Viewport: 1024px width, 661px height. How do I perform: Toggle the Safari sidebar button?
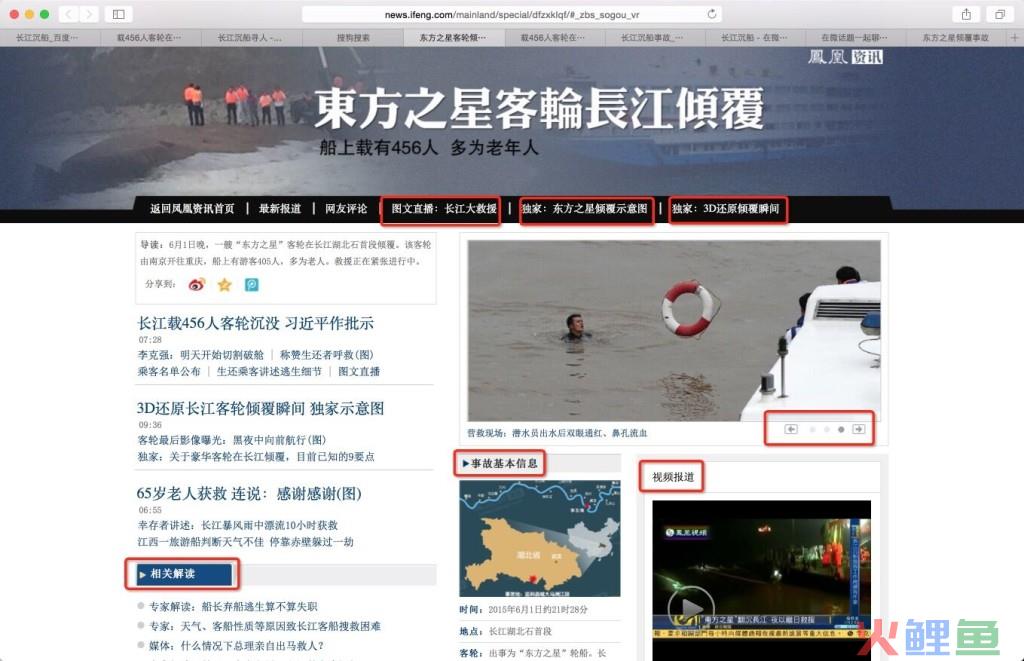coord(119,14)
